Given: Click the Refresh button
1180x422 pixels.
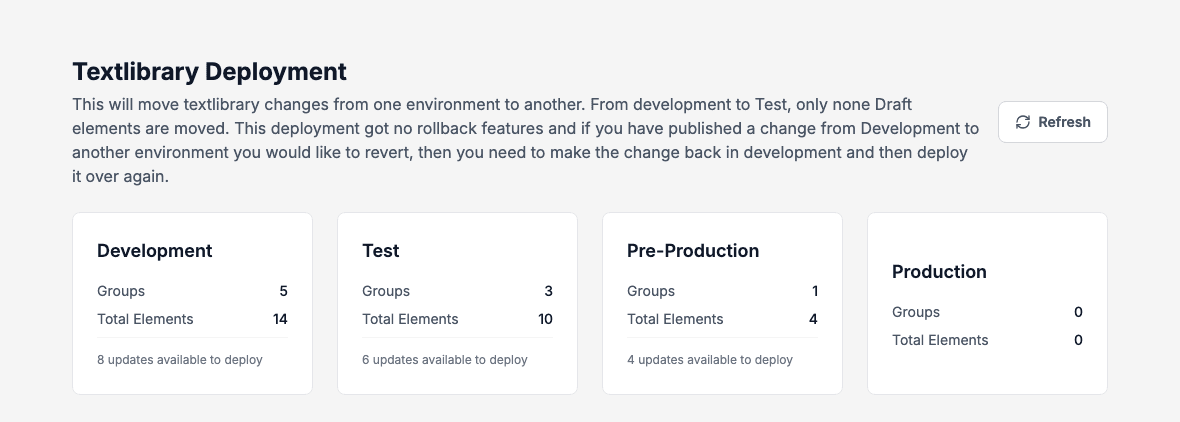Looking at the screenshot, I should pos(1052,122).
